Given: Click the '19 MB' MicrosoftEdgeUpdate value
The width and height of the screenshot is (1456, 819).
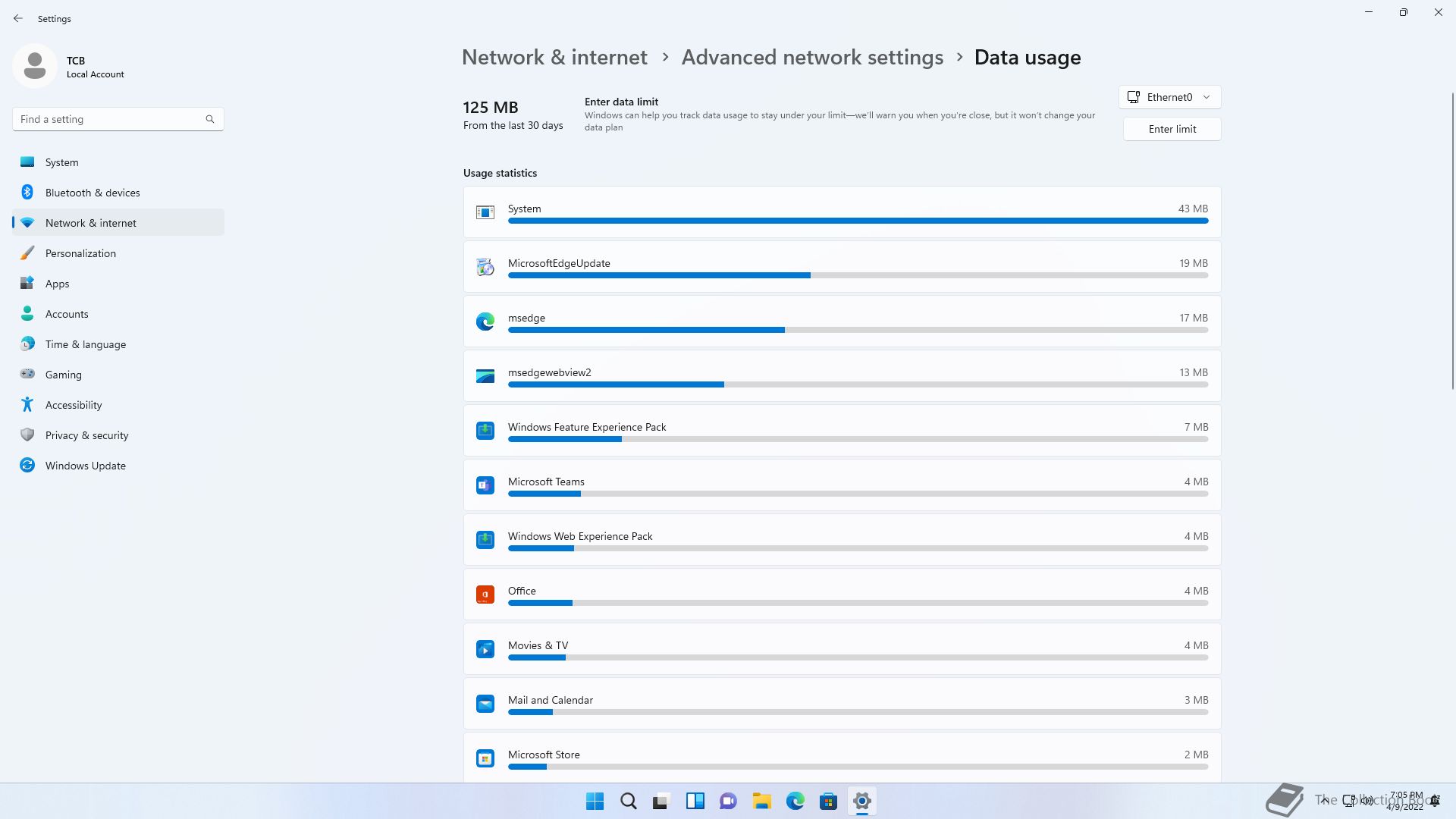Looking at the screenshot, I should coord(1193,263).
